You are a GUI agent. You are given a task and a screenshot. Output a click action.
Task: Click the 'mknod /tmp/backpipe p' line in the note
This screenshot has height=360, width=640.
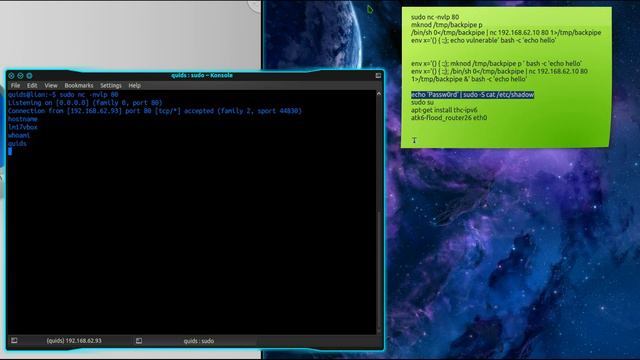(x=447, y=25)
